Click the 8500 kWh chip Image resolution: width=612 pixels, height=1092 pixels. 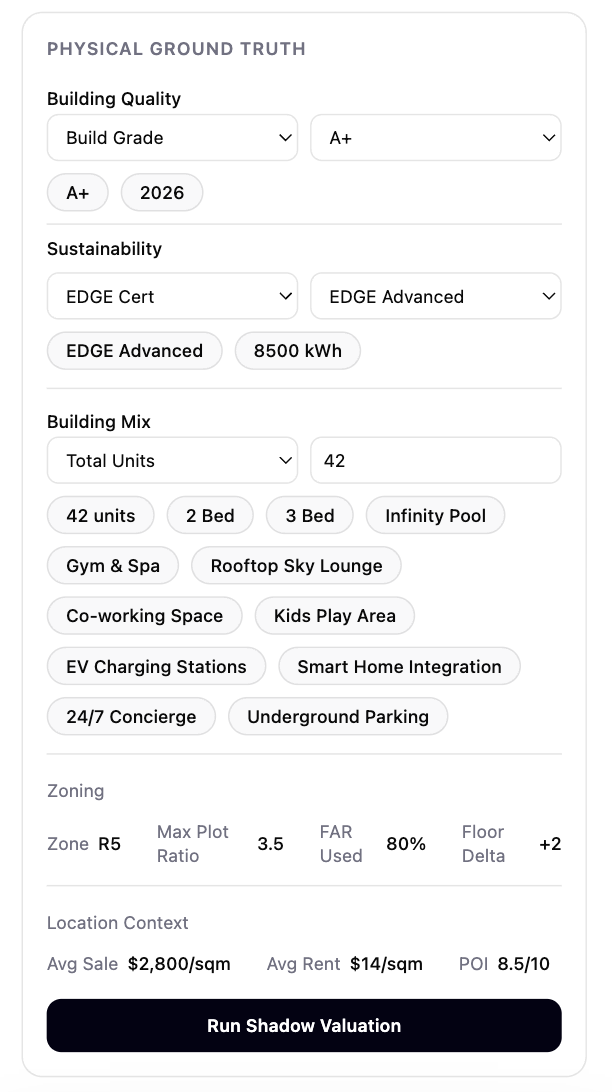pos(297,351)
